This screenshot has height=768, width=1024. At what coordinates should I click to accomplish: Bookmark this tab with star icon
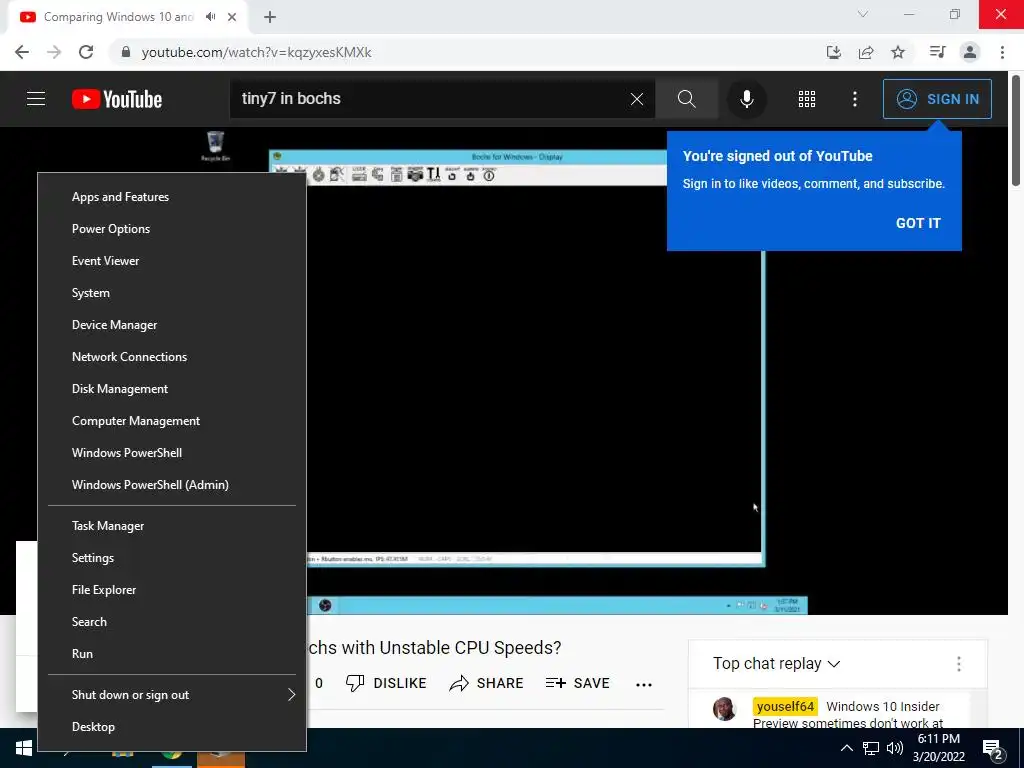click(898, 52)
